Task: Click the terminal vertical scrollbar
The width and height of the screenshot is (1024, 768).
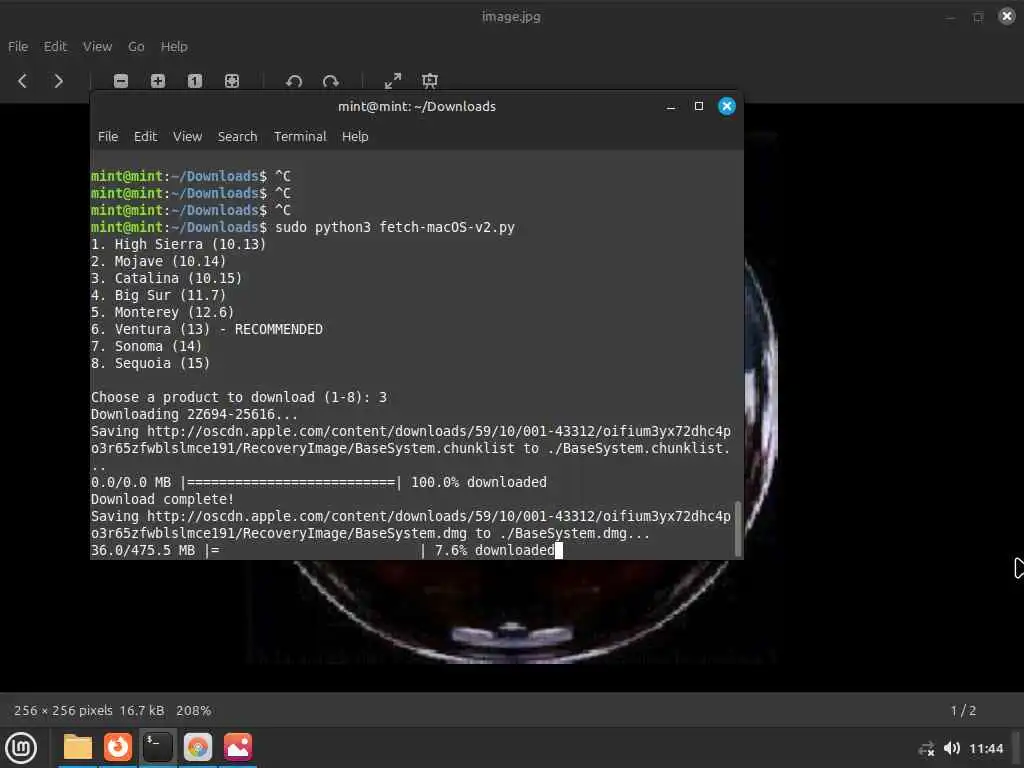Action: (x=738, y=529)
